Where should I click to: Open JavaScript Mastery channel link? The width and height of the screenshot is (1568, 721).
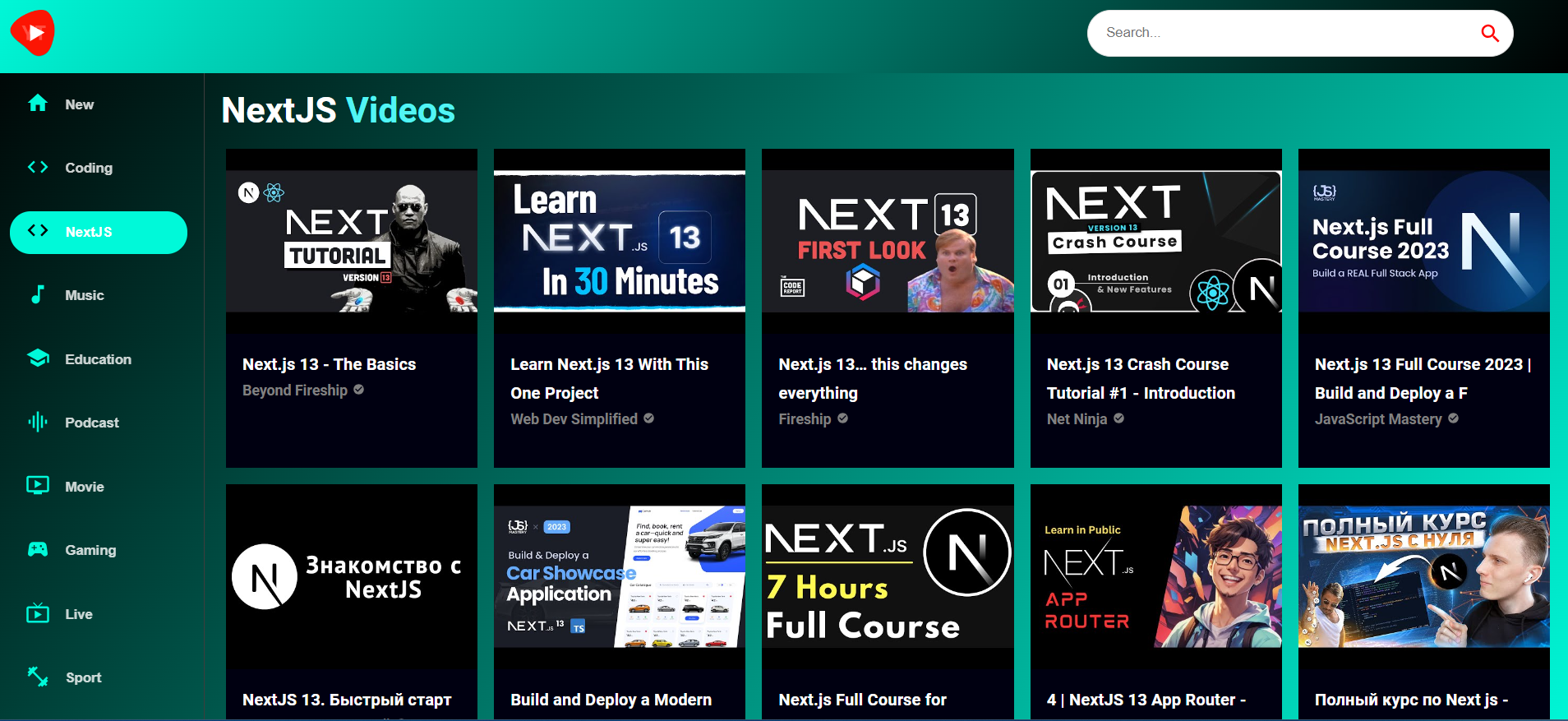click(1378, 419)
